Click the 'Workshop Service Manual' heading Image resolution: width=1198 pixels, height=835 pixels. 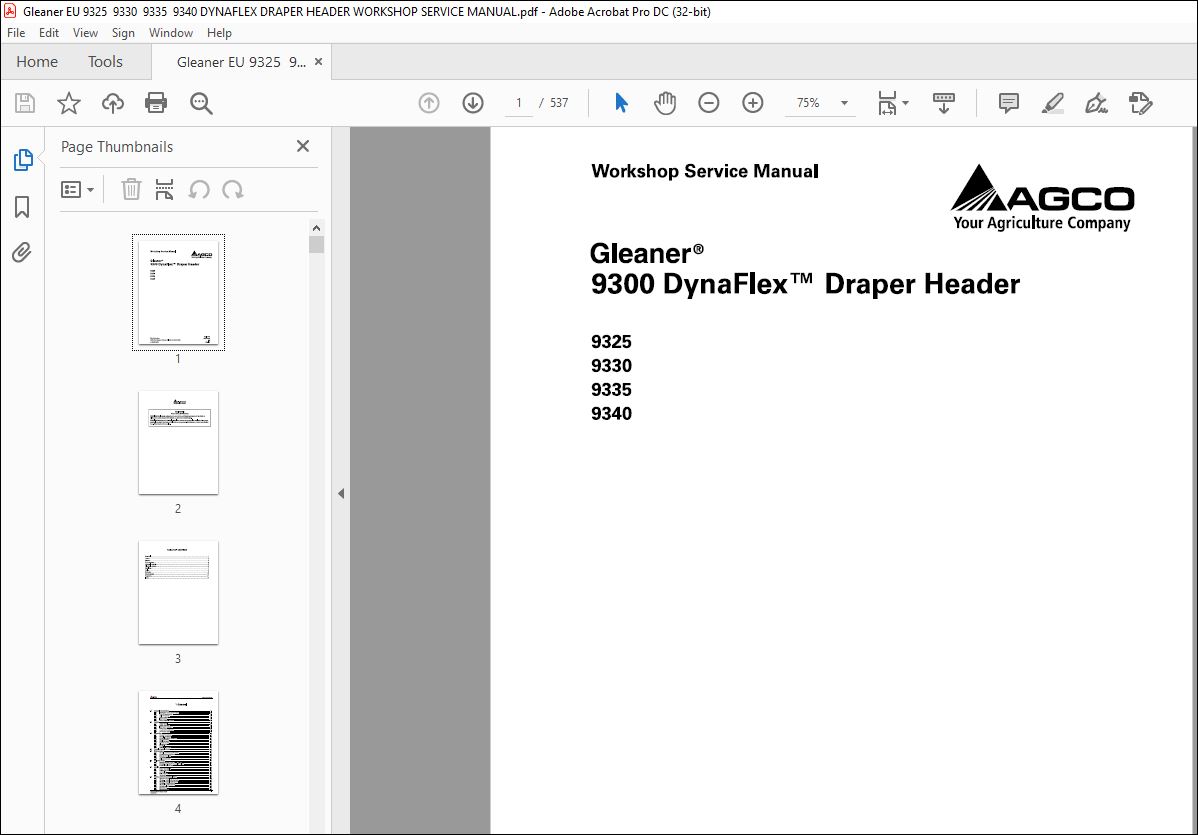pos(704,171)
